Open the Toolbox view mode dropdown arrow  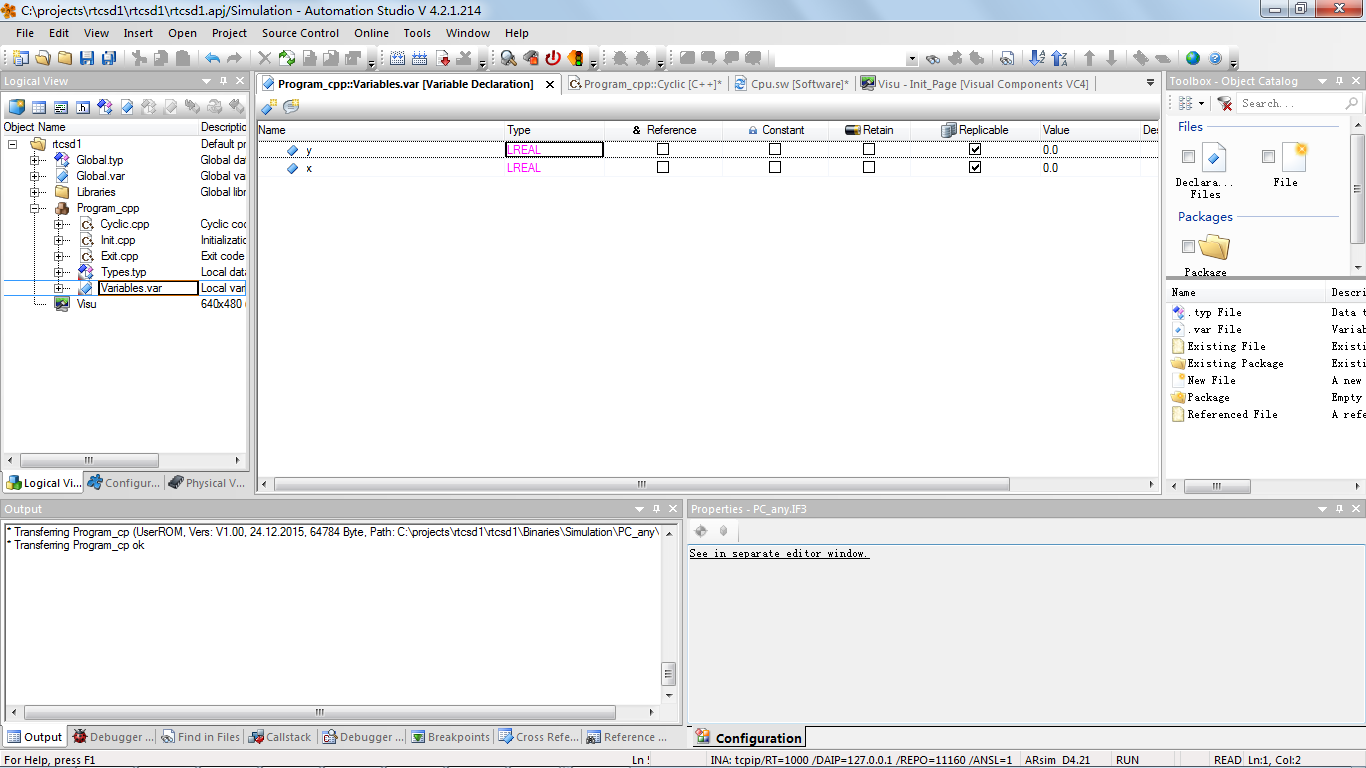coord(1200,103)
